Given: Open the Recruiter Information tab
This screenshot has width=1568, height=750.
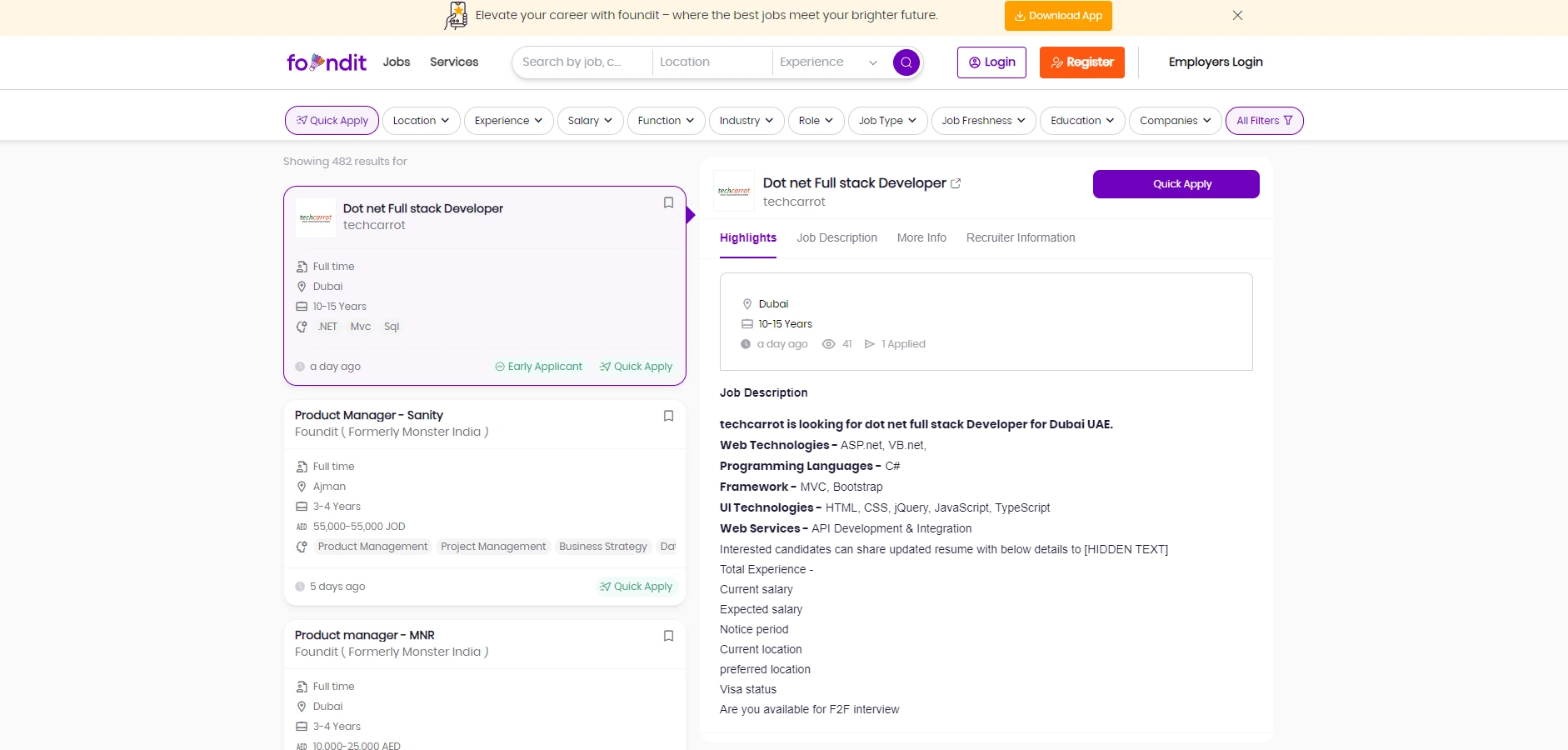Looking at the screenshot, I should pyautogui.click(x=1021, y=238).
